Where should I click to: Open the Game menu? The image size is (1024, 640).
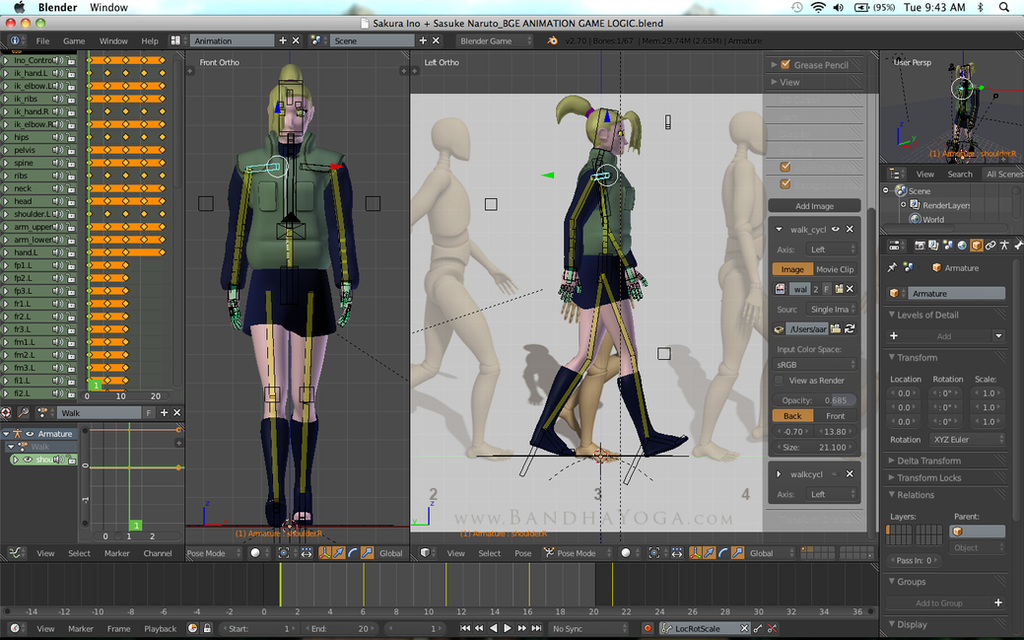click(x=74, y=40)
